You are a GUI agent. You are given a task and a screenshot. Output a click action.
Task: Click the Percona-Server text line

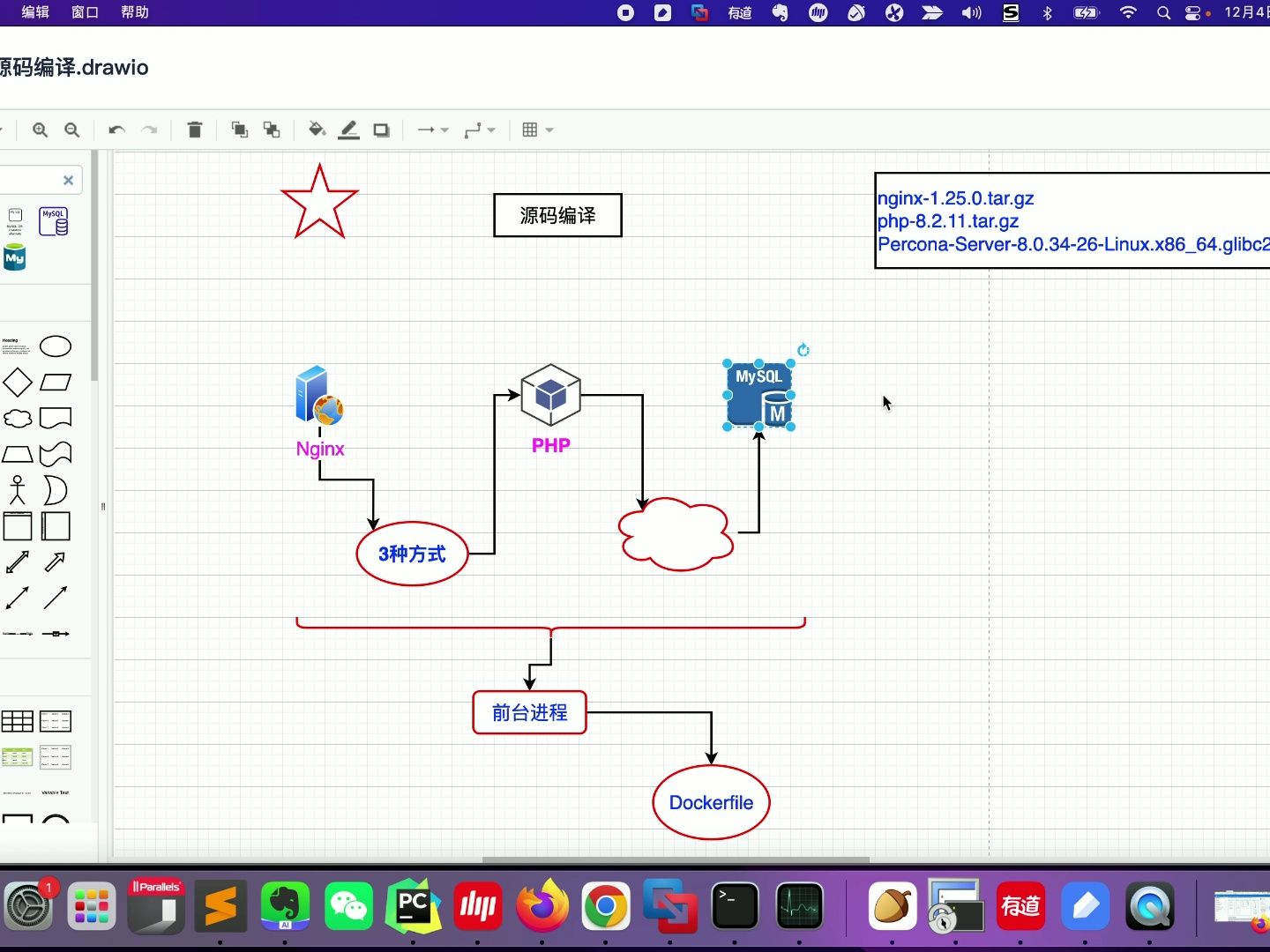[1073, 244]
